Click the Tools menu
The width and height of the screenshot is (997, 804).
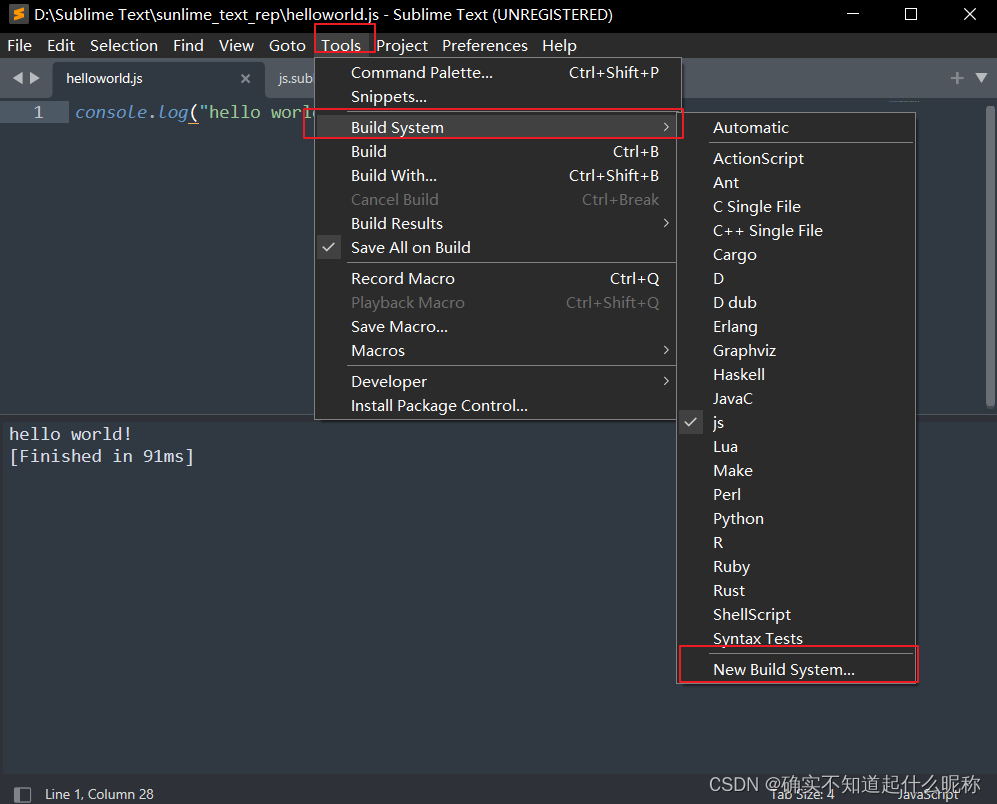point(341,46)
